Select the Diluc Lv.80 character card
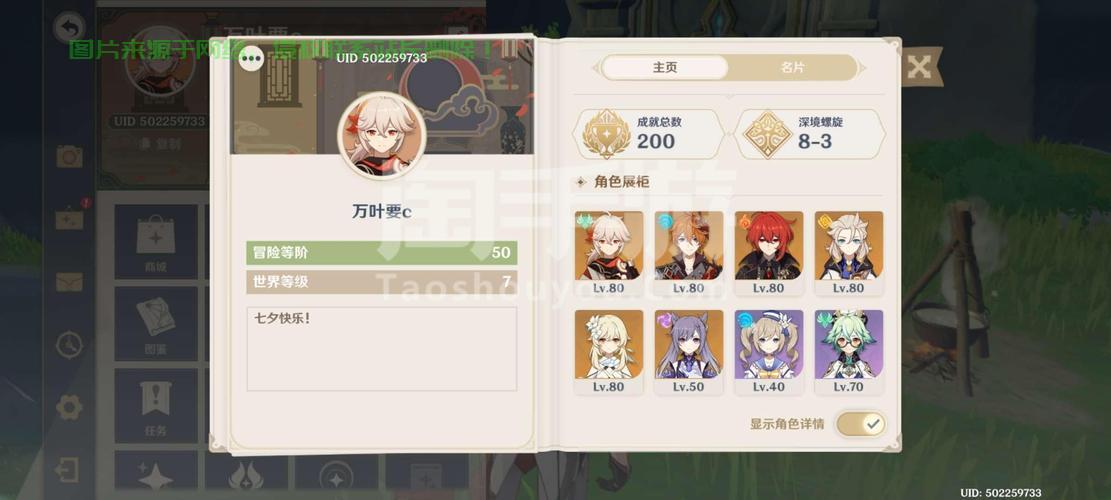 pyautogui.click(x=769, y=253)
